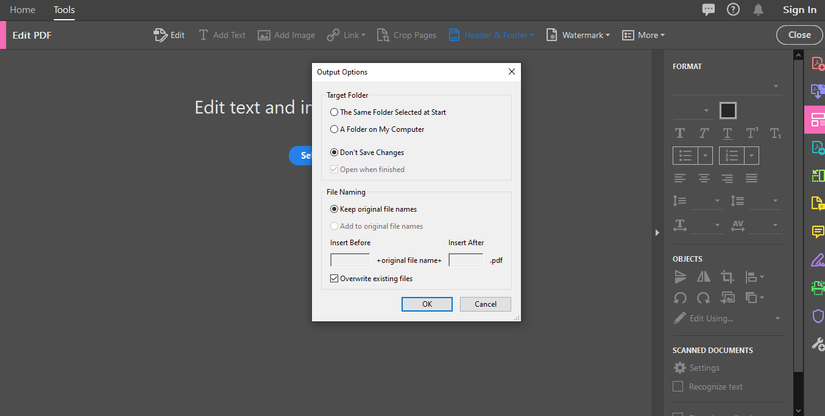Enable Recognize text checkbox
Screen dimensions: 825x416
click(x=678, y=387)
